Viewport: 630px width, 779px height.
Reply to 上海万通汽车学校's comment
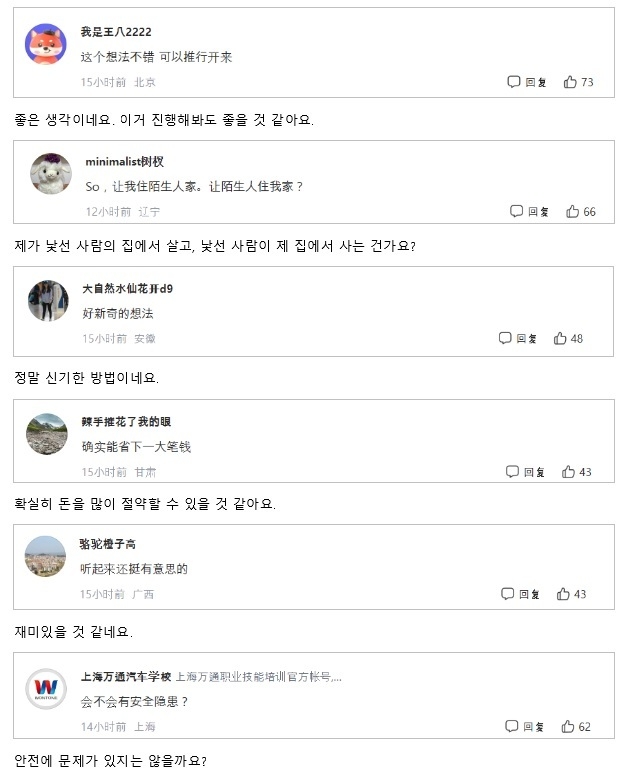coord(524,726)
